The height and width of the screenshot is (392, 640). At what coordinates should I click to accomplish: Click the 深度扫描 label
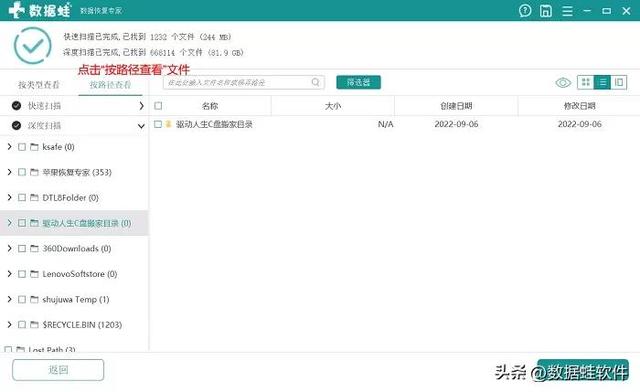coord(44,126)
